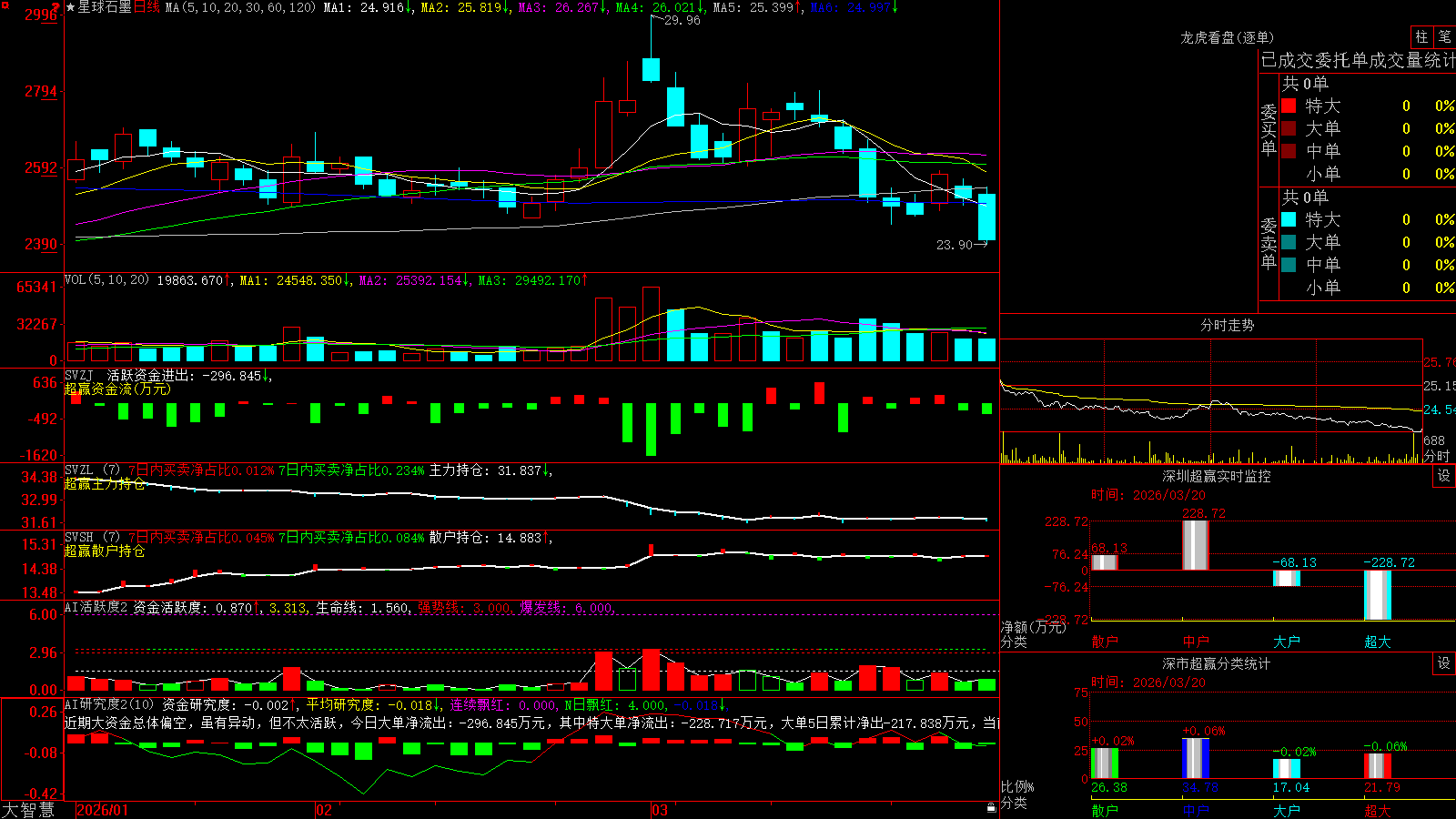Click cyan swatch for 委卖单 特大

1289,219
